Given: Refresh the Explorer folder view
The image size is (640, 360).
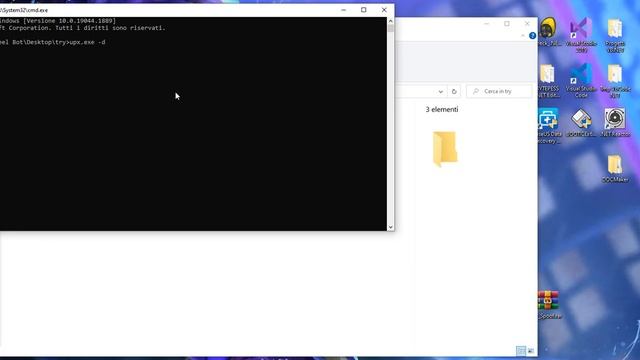Looking at the screenshot, I should (x=454, y=91).
